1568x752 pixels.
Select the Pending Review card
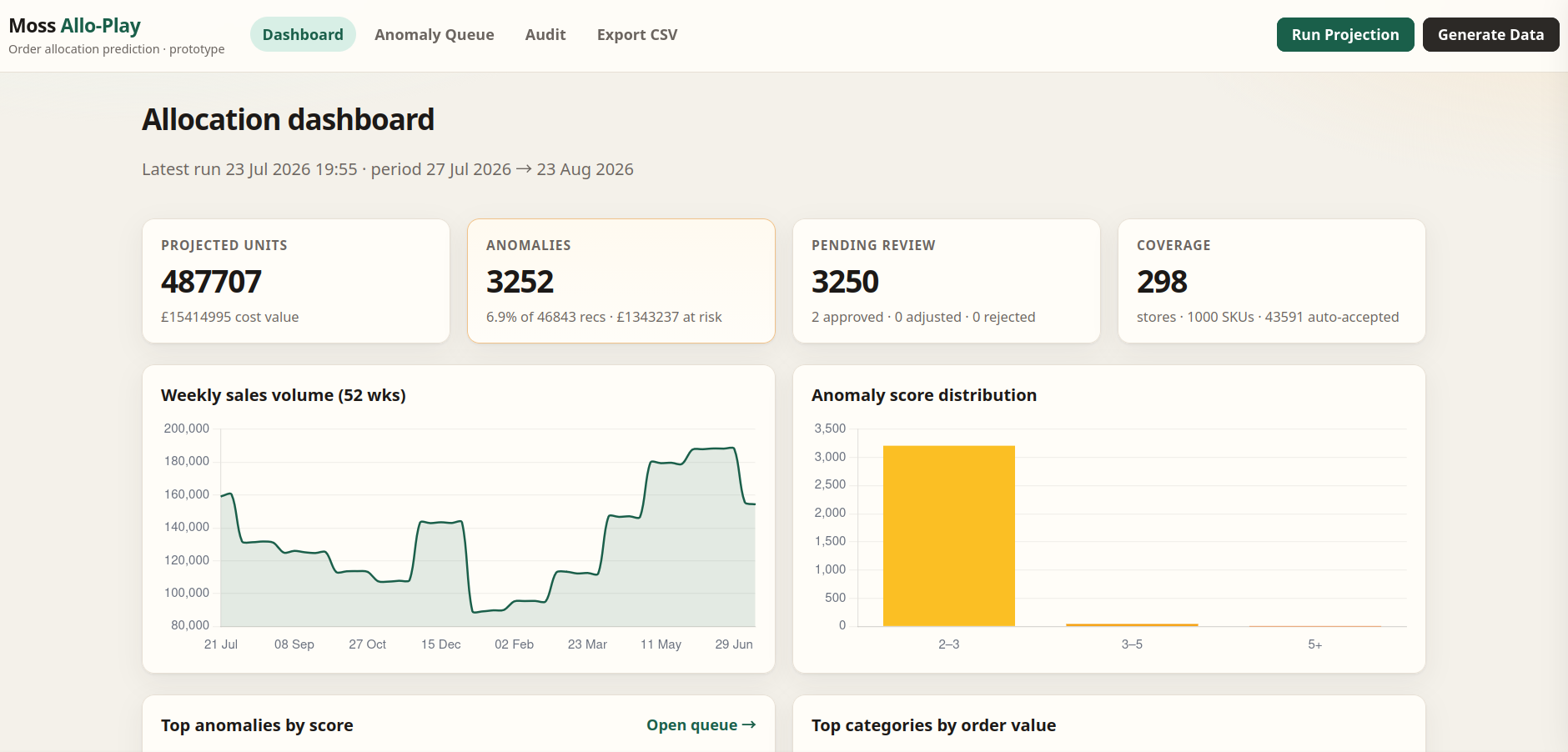[x=947, y=281]
